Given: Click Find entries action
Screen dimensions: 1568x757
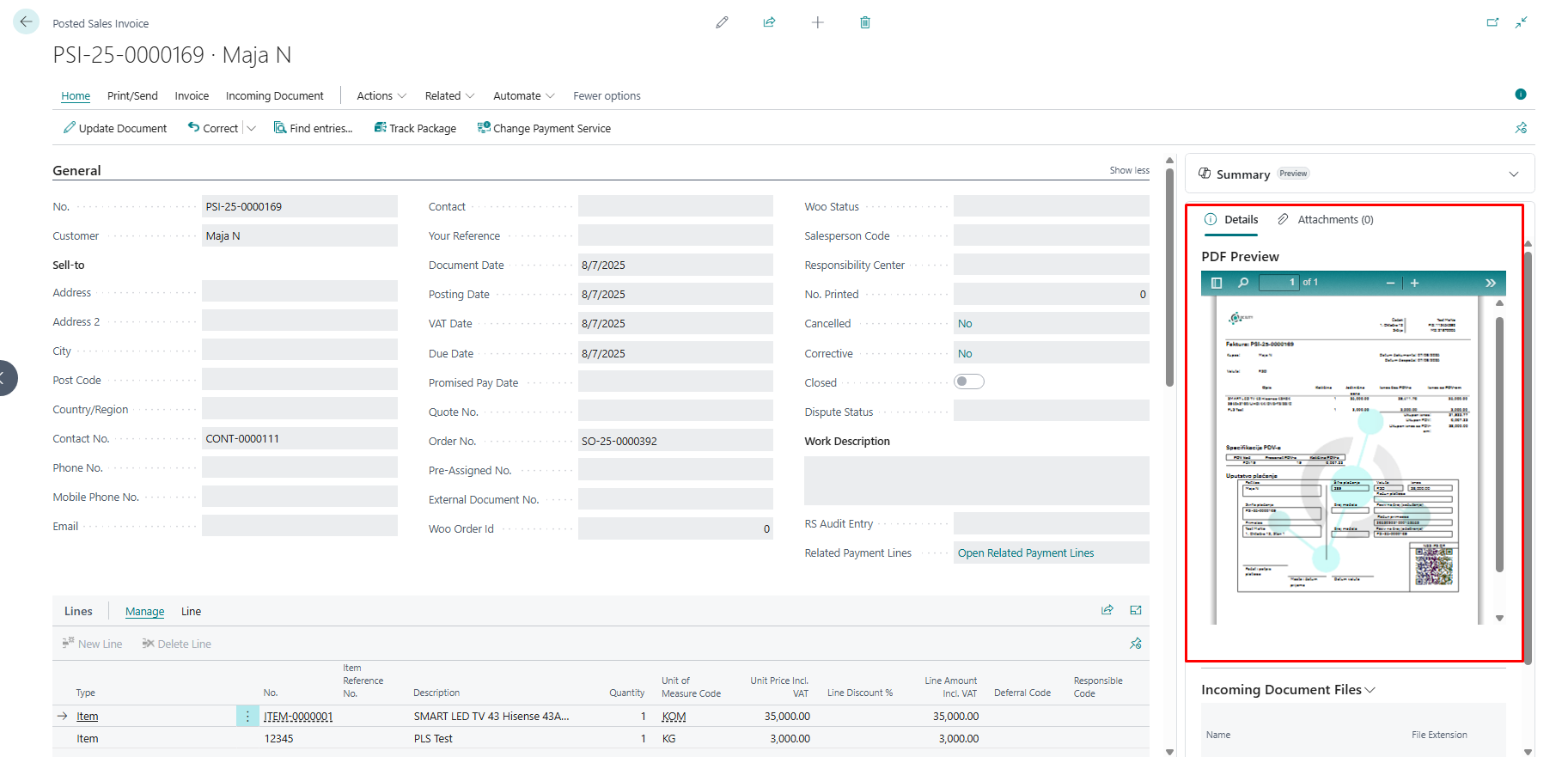Looking at the screenshot, I should [x=314, y=128].
